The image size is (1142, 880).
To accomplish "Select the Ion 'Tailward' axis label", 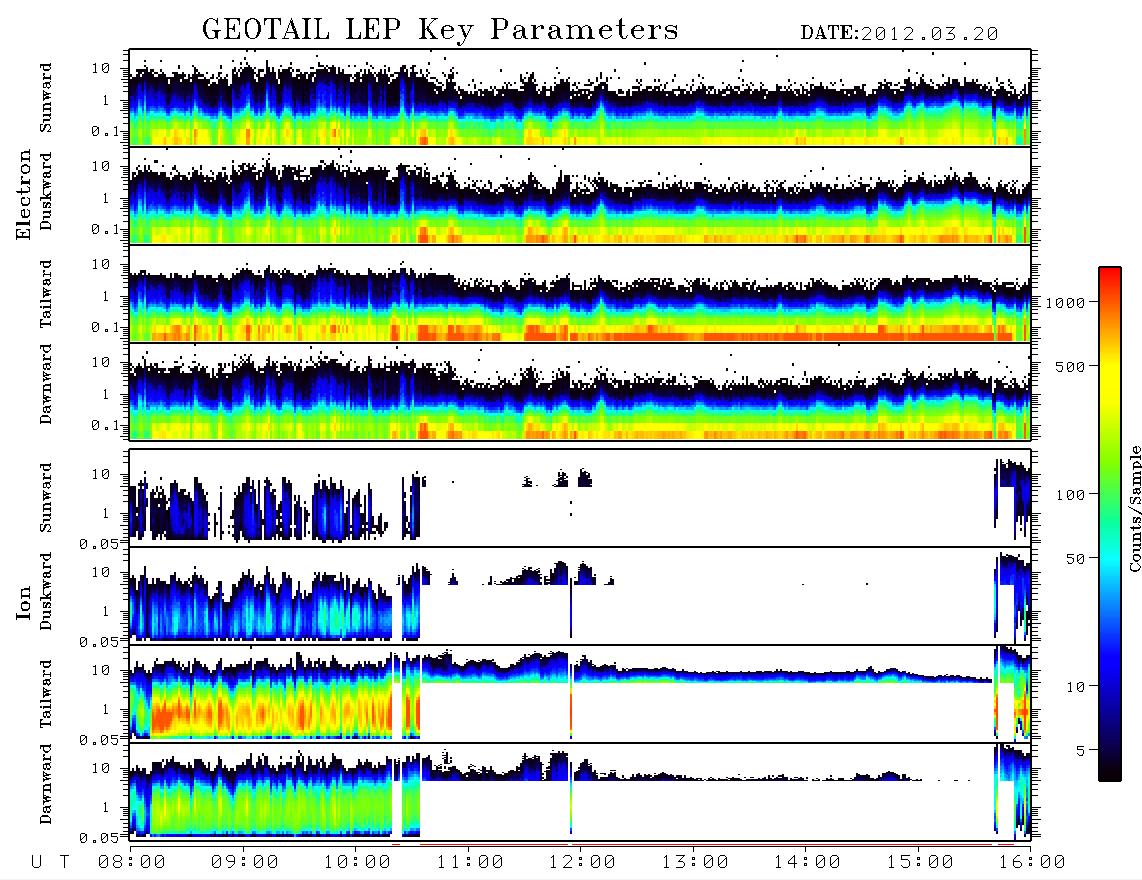I will tap(46, 694).
